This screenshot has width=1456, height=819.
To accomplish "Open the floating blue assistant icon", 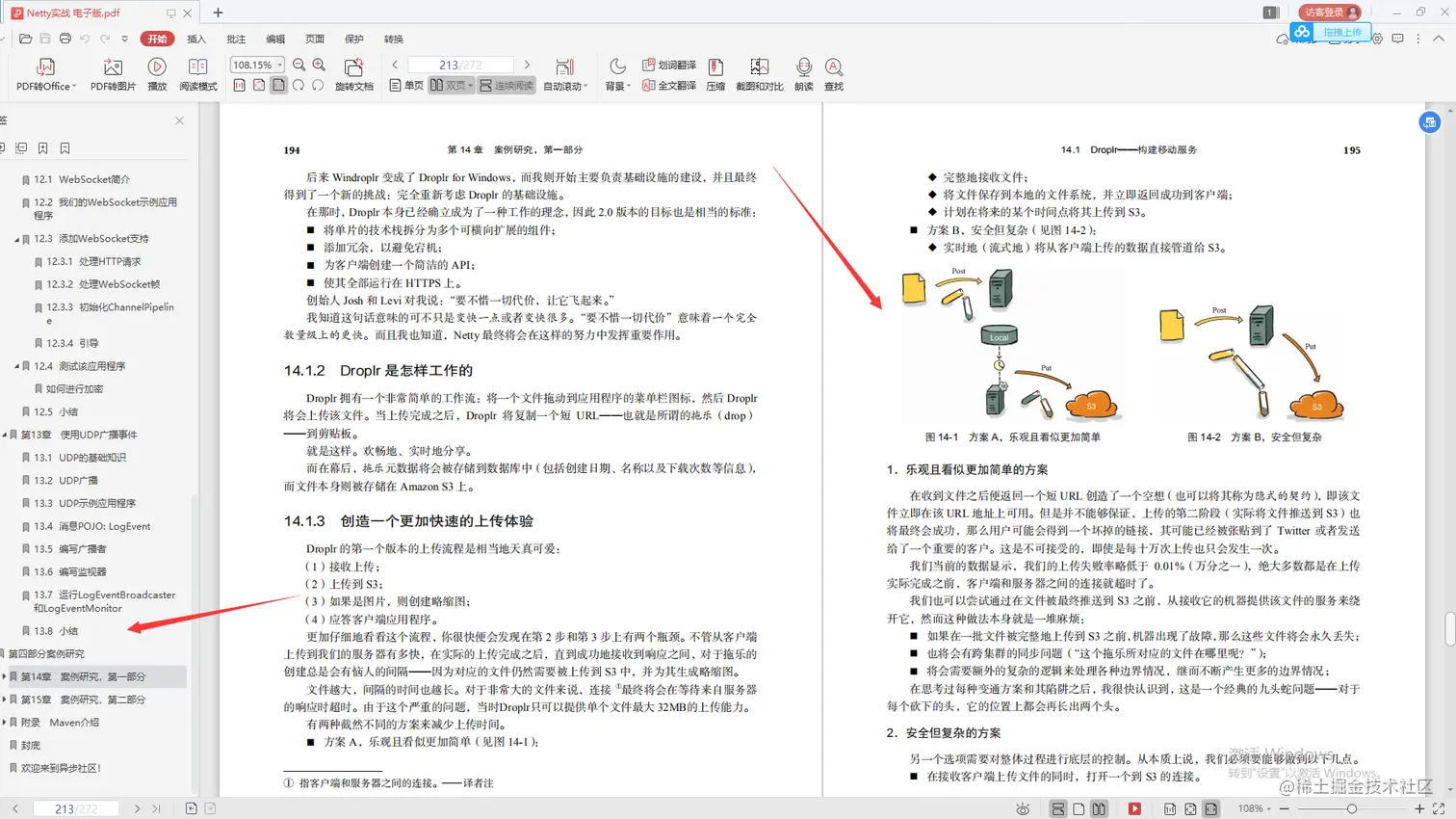I will coord(1429,122).
